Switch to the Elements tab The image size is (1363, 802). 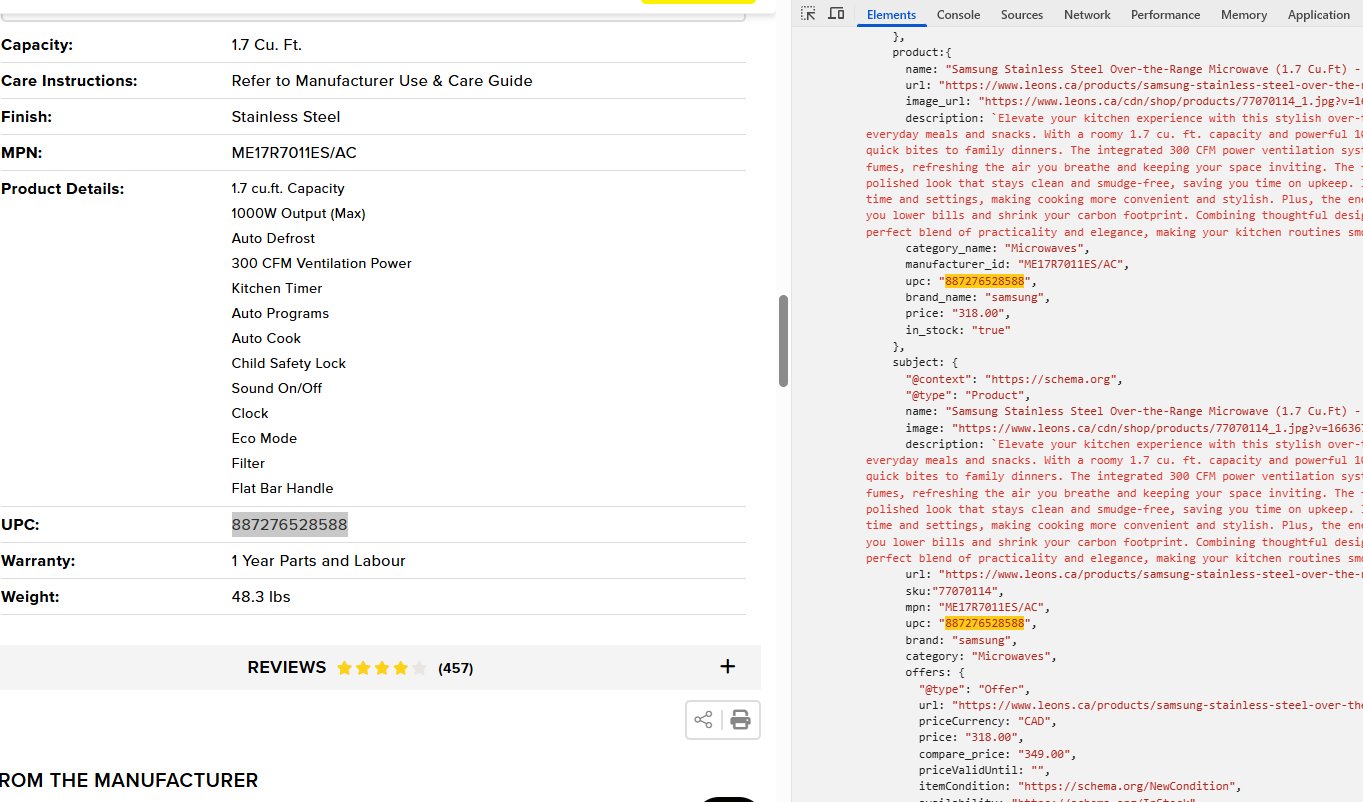tap(891, 15)
